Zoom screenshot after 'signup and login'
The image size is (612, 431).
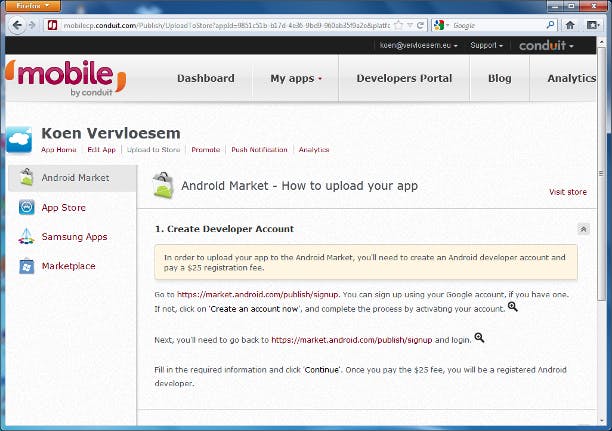click(479, 338)
